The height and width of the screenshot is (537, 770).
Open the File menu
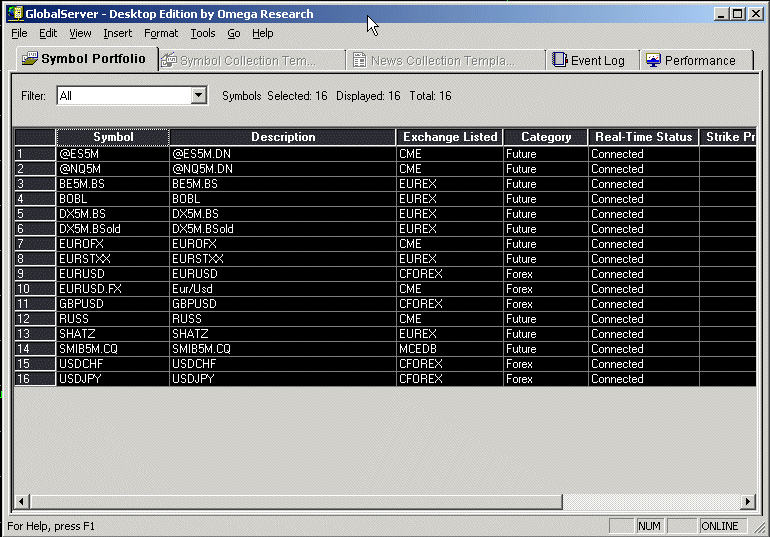[19, 33]
